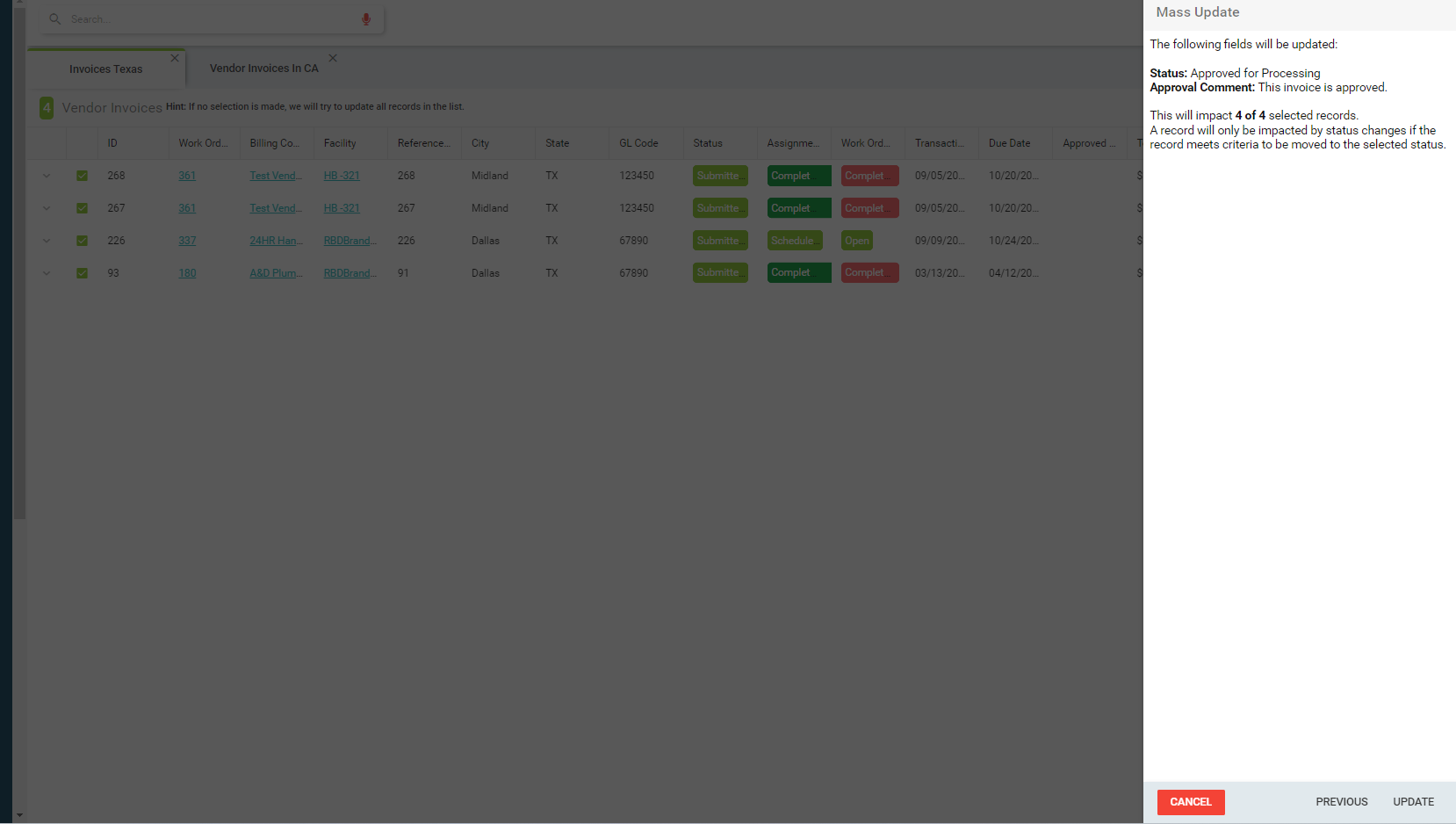Click the search magnifier icon
1456x824 pixels.
54,18
